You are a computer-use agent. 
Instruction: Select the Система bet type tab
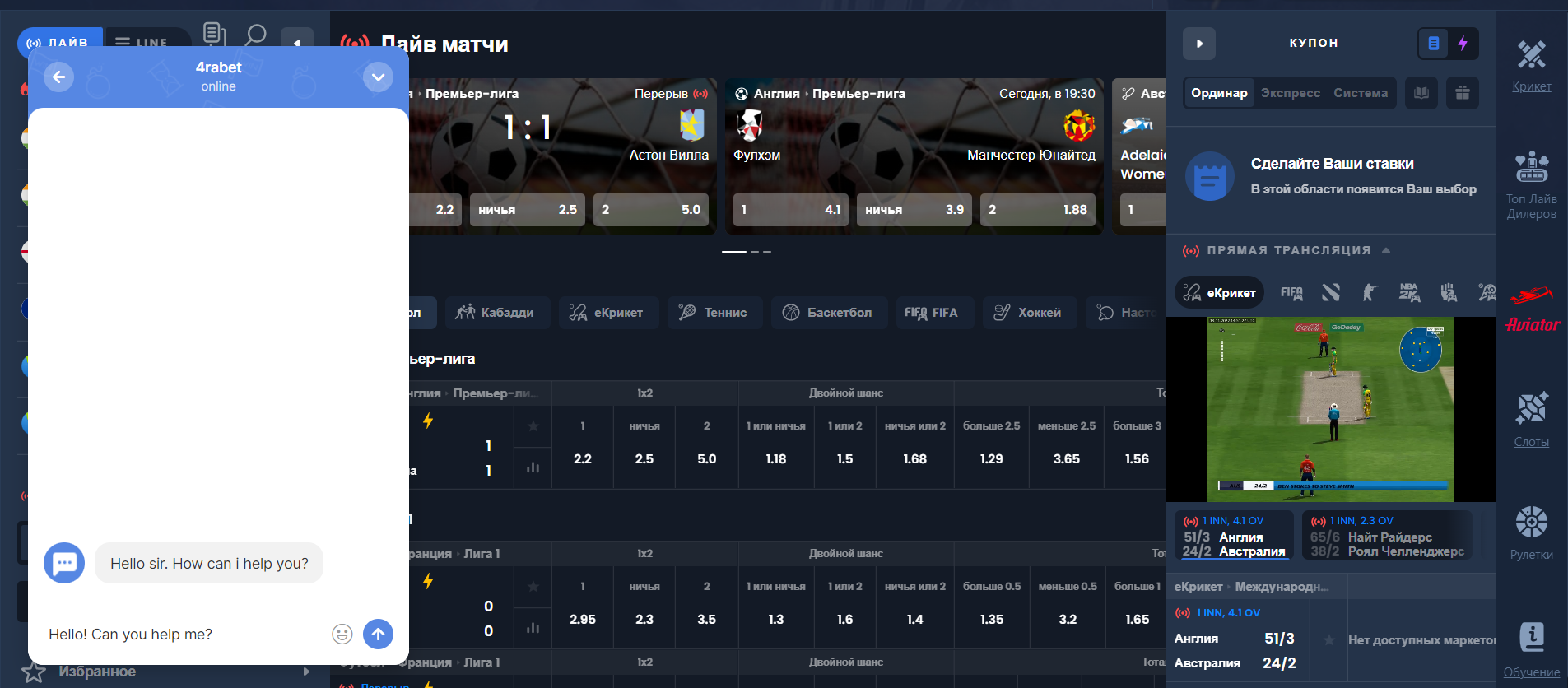point(1361,93)
